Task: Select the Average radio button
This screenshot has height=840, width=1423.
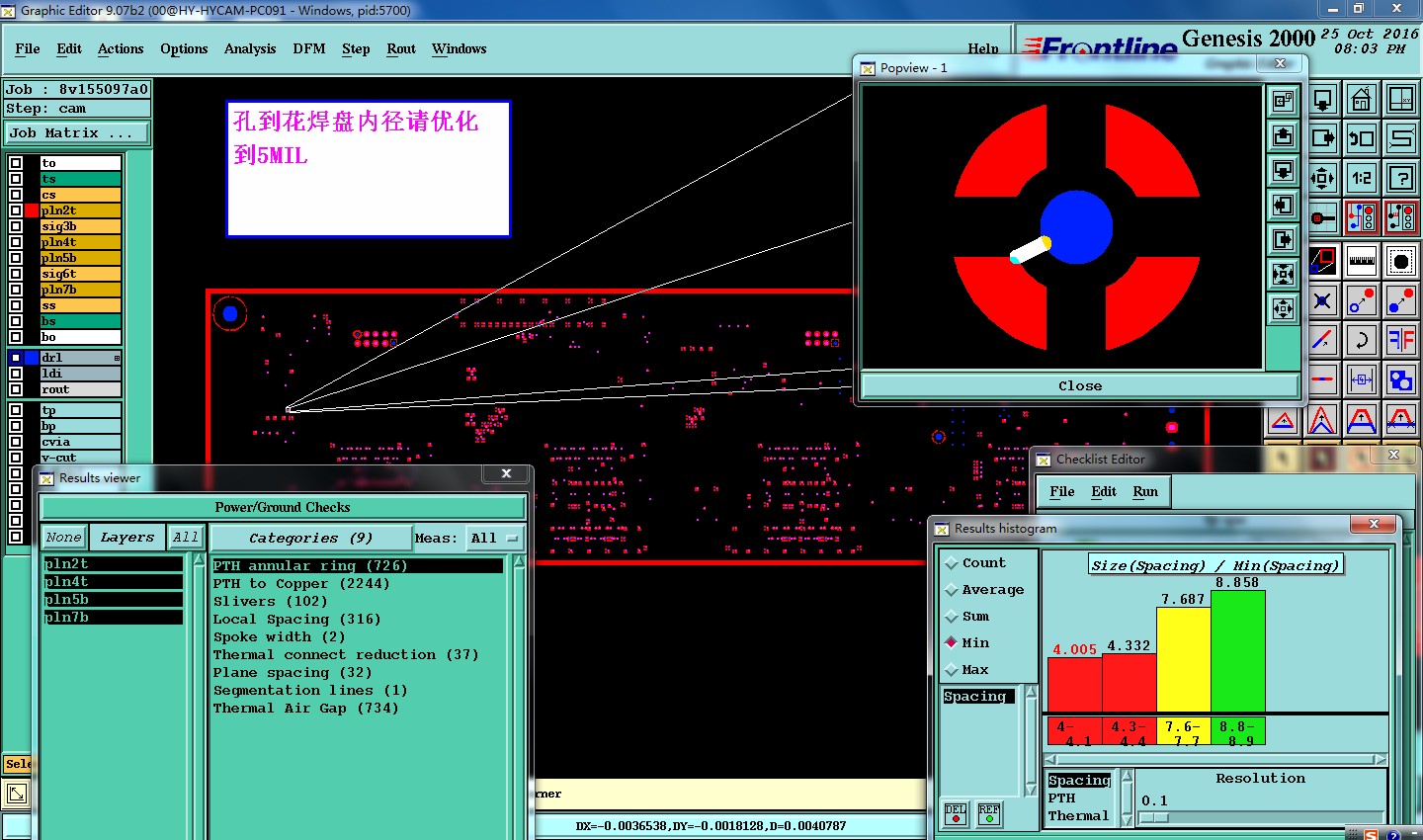Action: [x=952, y=590]
